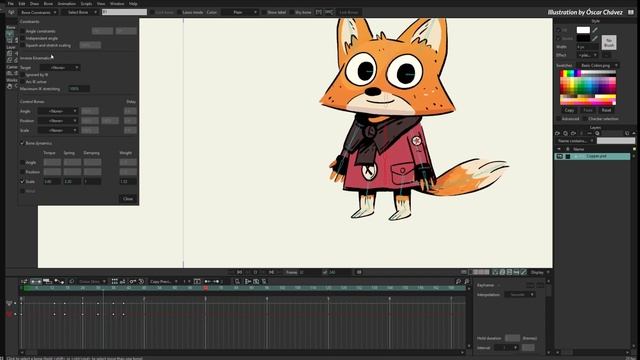Open Angle control bone dropdown
640x360 pixels.
(x=58, y=111)
